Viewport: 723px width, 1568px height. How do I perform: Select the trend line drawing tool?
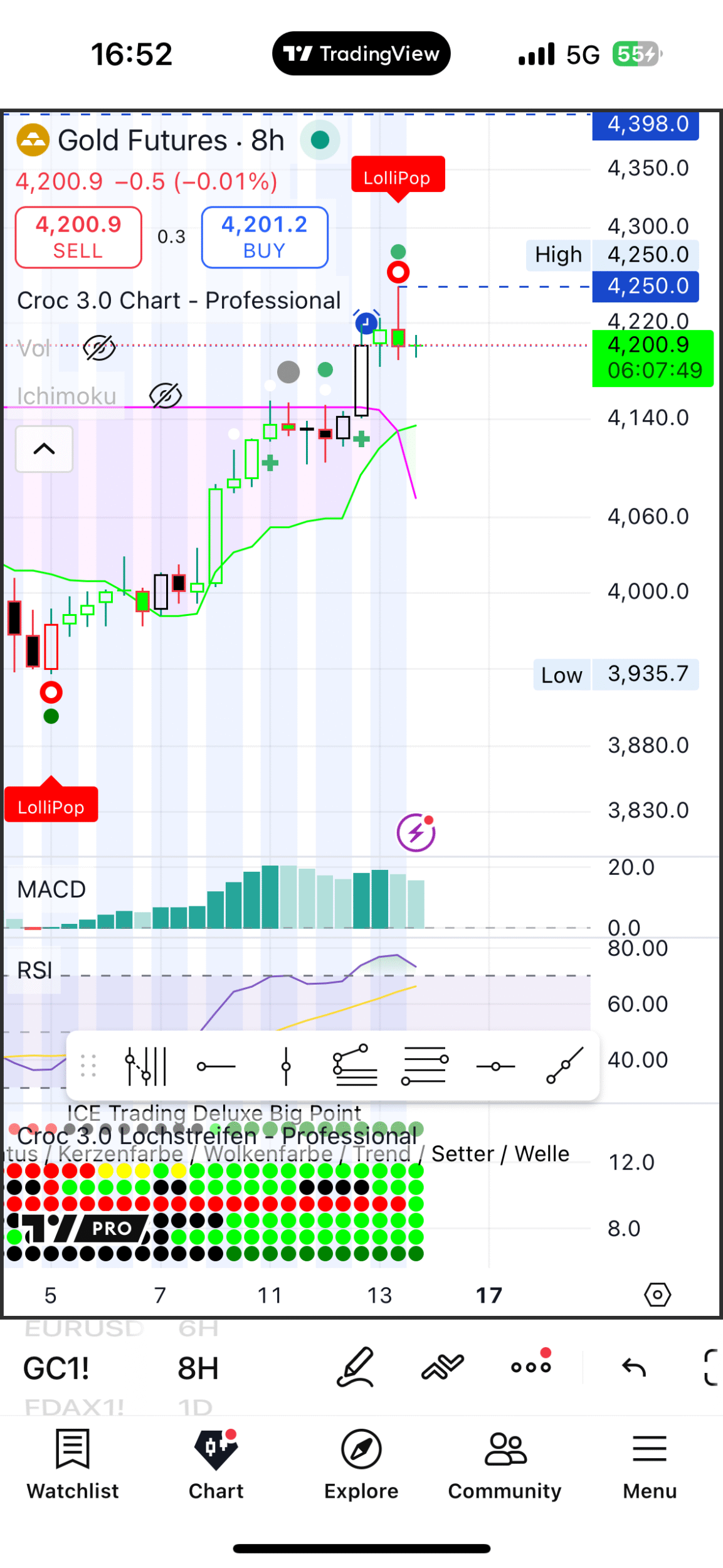(x=564, y=1065)
